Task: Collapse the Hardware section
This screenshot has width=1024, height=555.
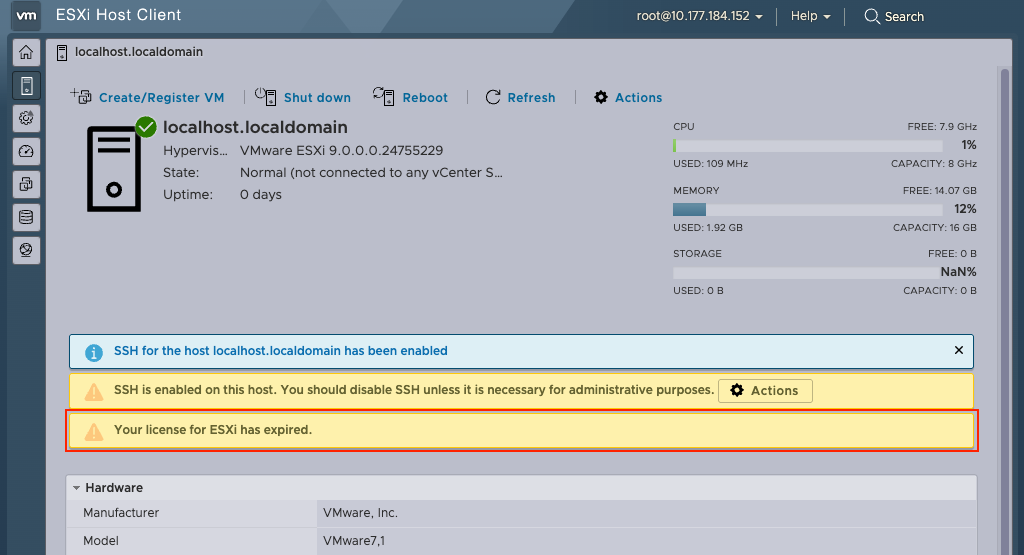Action: tap(77, 488)
